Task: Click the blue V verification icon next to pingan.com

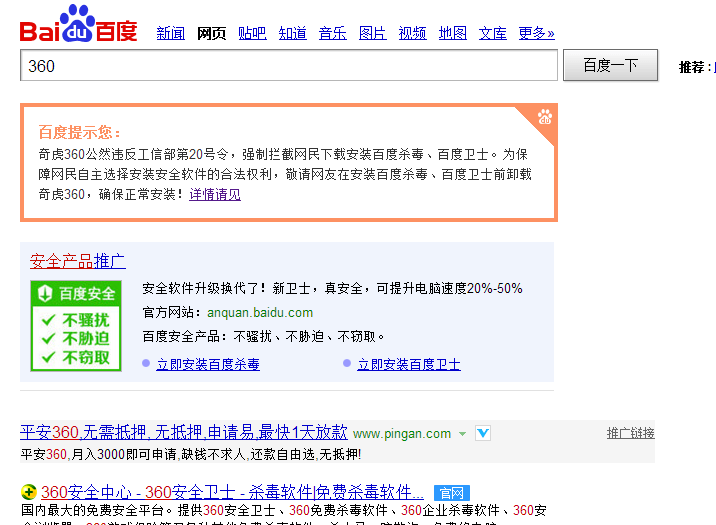Action: click(x=483, y=433)
